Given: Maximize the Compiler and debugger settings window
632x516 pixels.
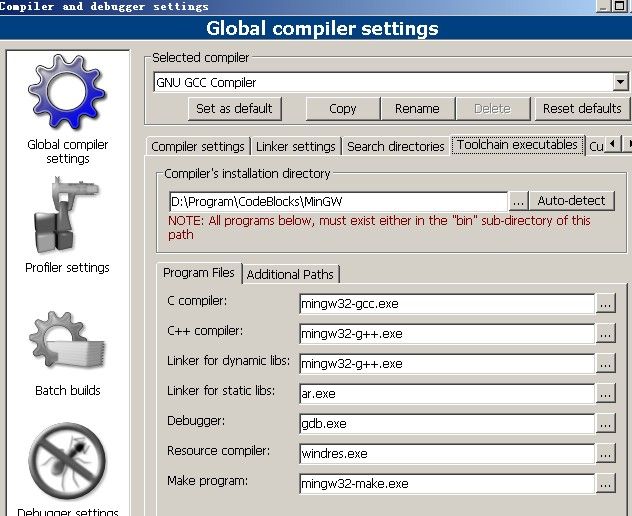Looking at the screenshot, I should pos(620,5).
